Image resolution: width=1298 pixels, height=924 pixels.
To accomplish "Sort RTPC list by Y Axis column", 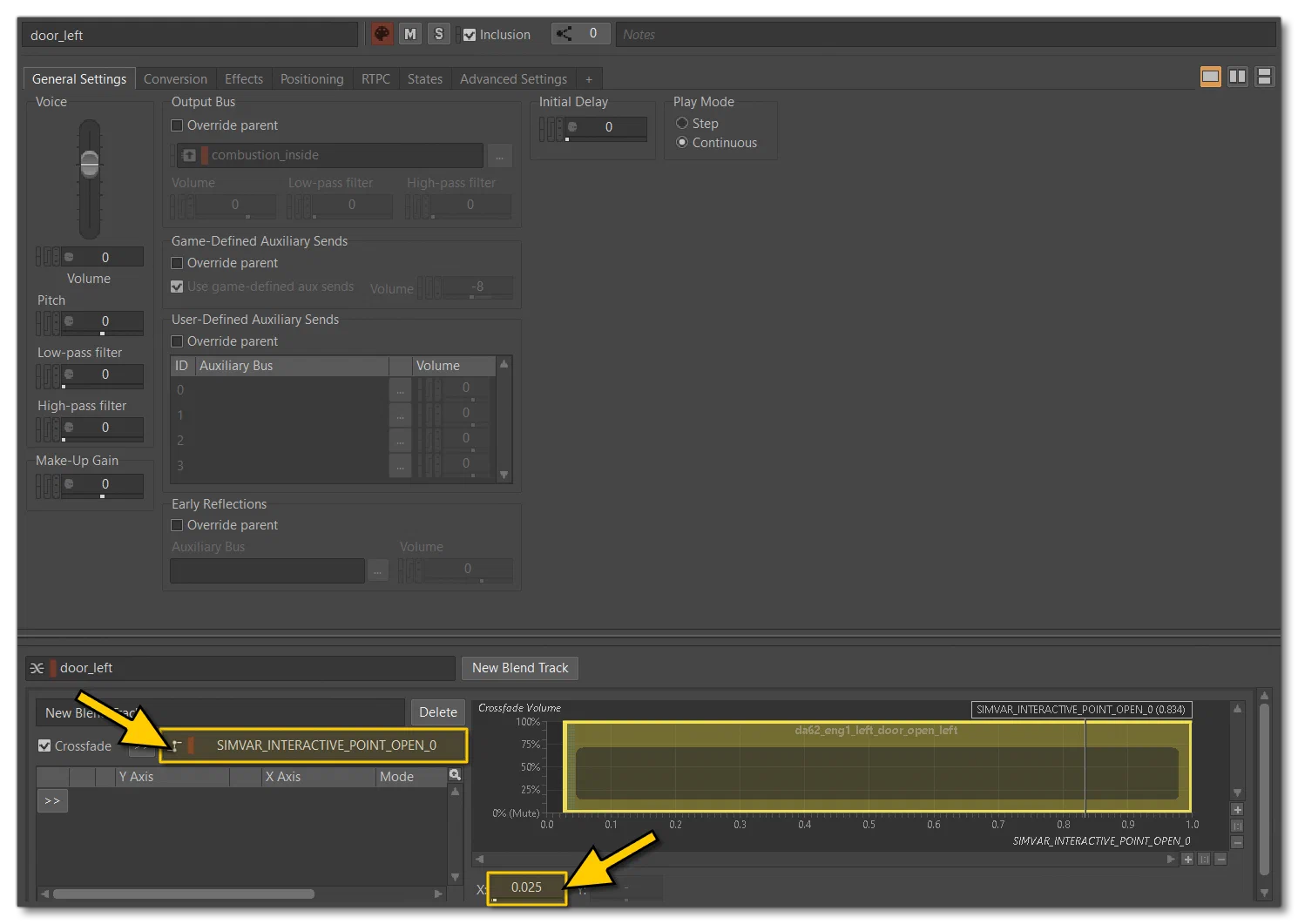I will tap(172, 777).
